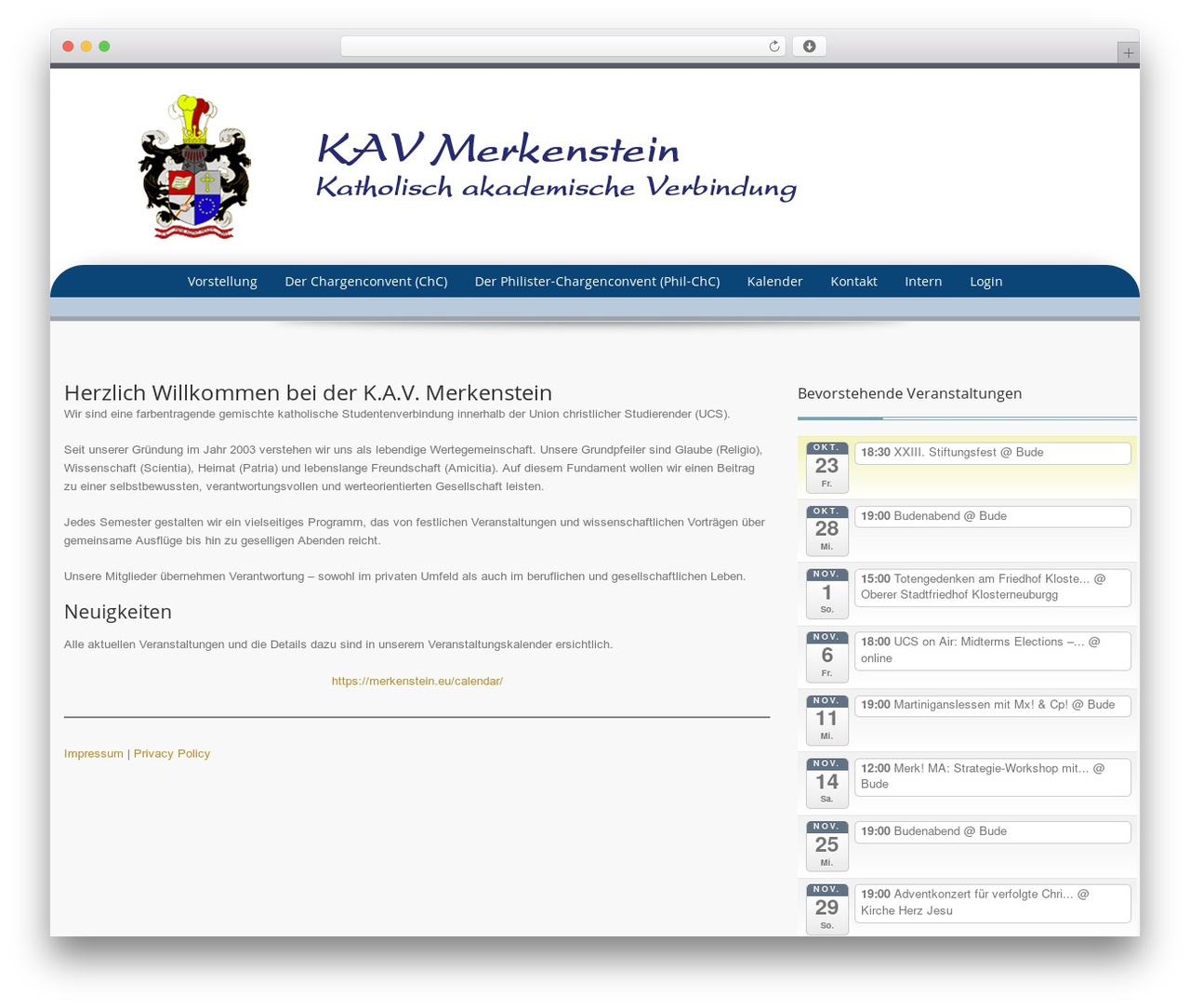The width and height of the screenshot is (1190, 1008).
Task: Open the Vorstellung menu item
Action: click(222, 282)
